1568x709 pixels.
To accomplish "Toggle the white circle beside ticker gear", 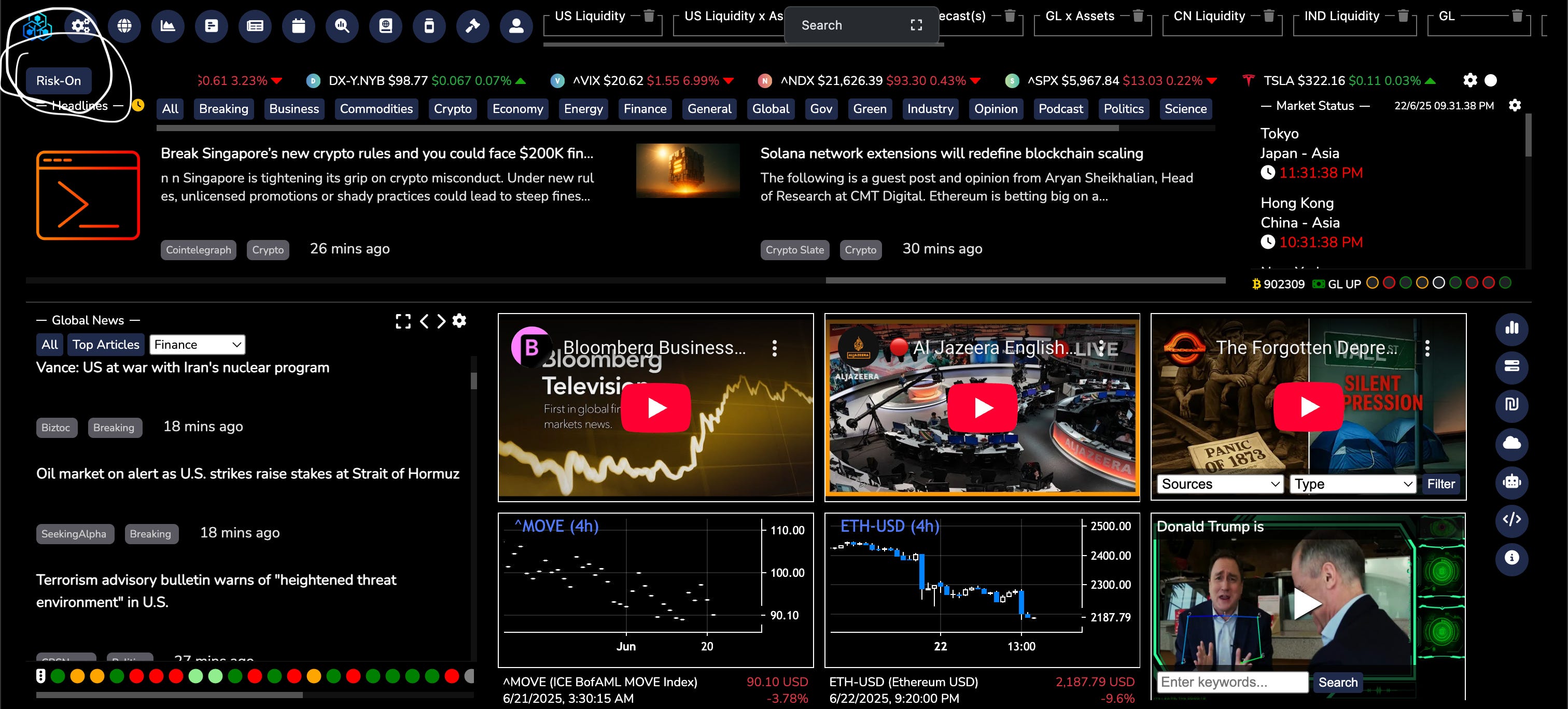I will (x=1491, y=80).
